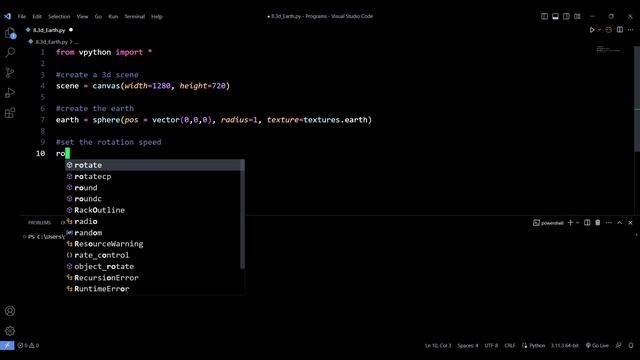Maximize panel with the up chevron

tap(620, 222)
